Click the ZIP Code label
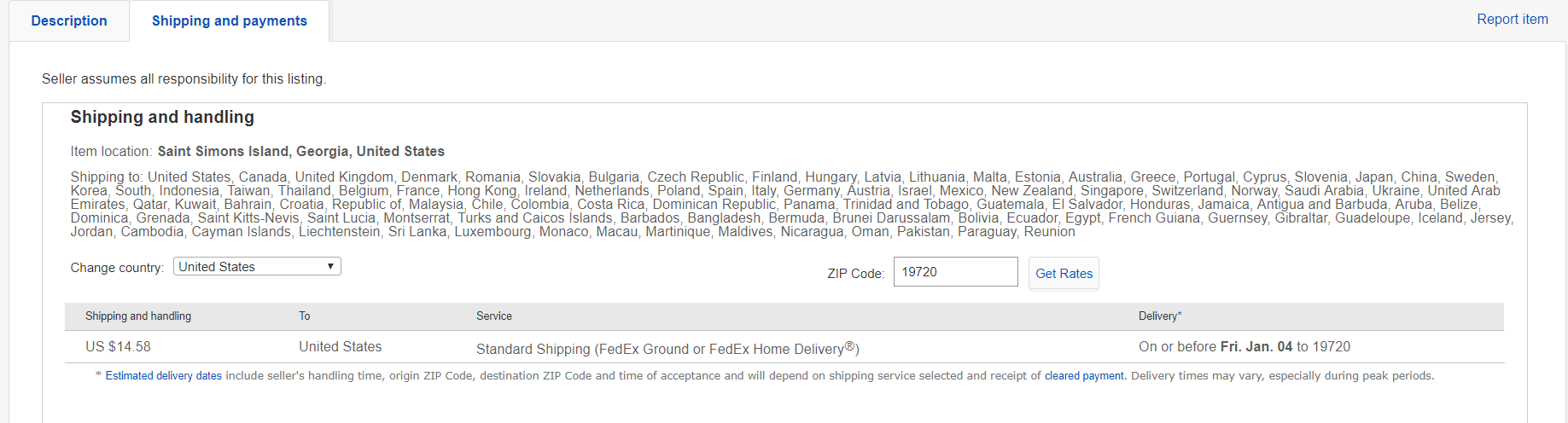Screen dimensions: 1568x423 pyautogui.click(x=855, y=274)
